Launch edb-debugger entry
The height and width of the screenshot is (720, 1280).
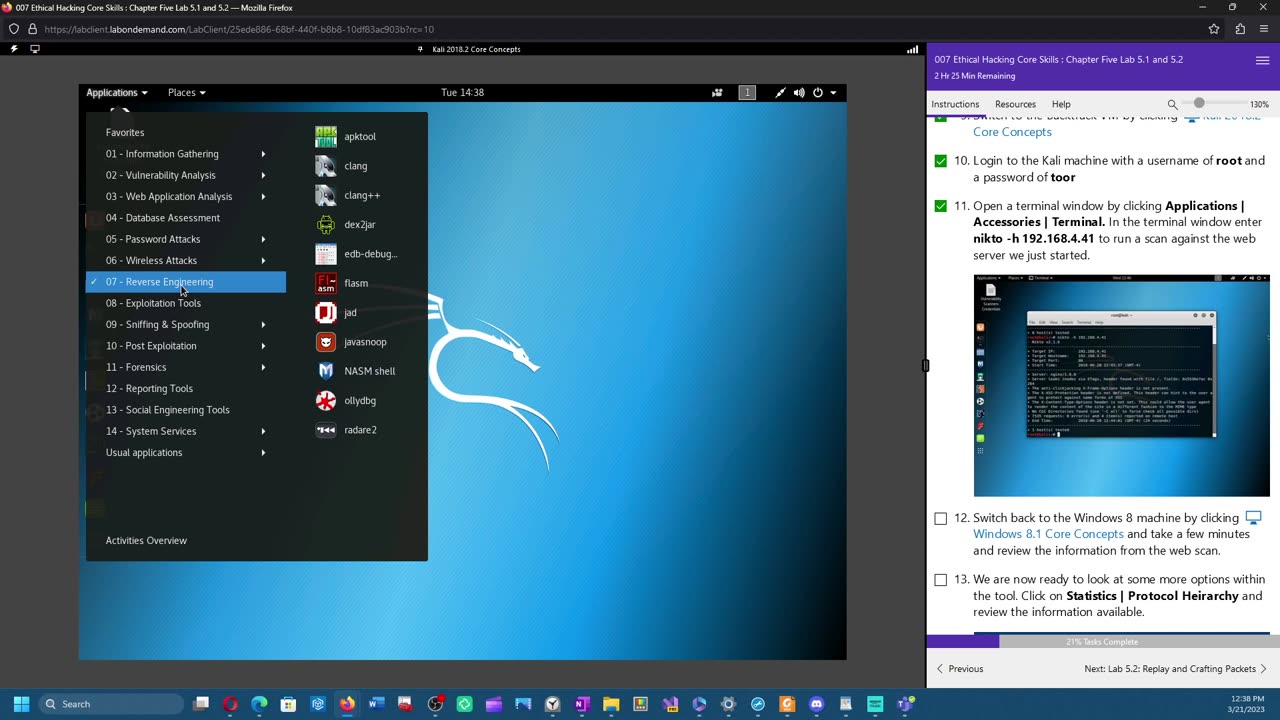click(356, 254)
